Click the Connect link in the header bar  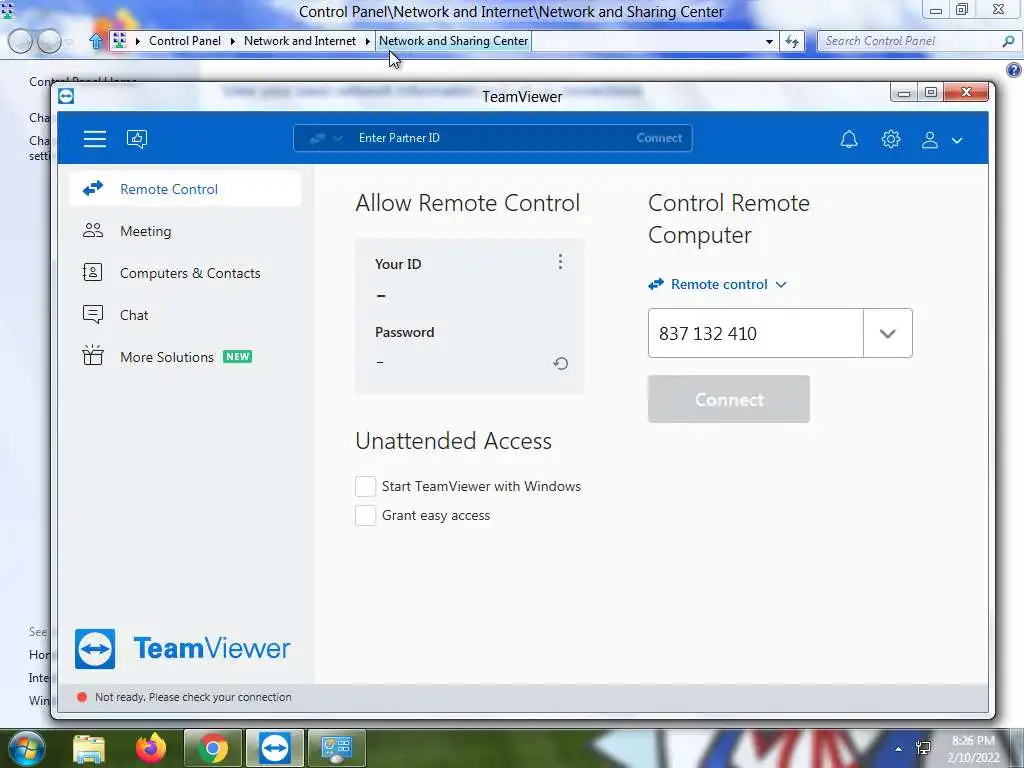659,138
